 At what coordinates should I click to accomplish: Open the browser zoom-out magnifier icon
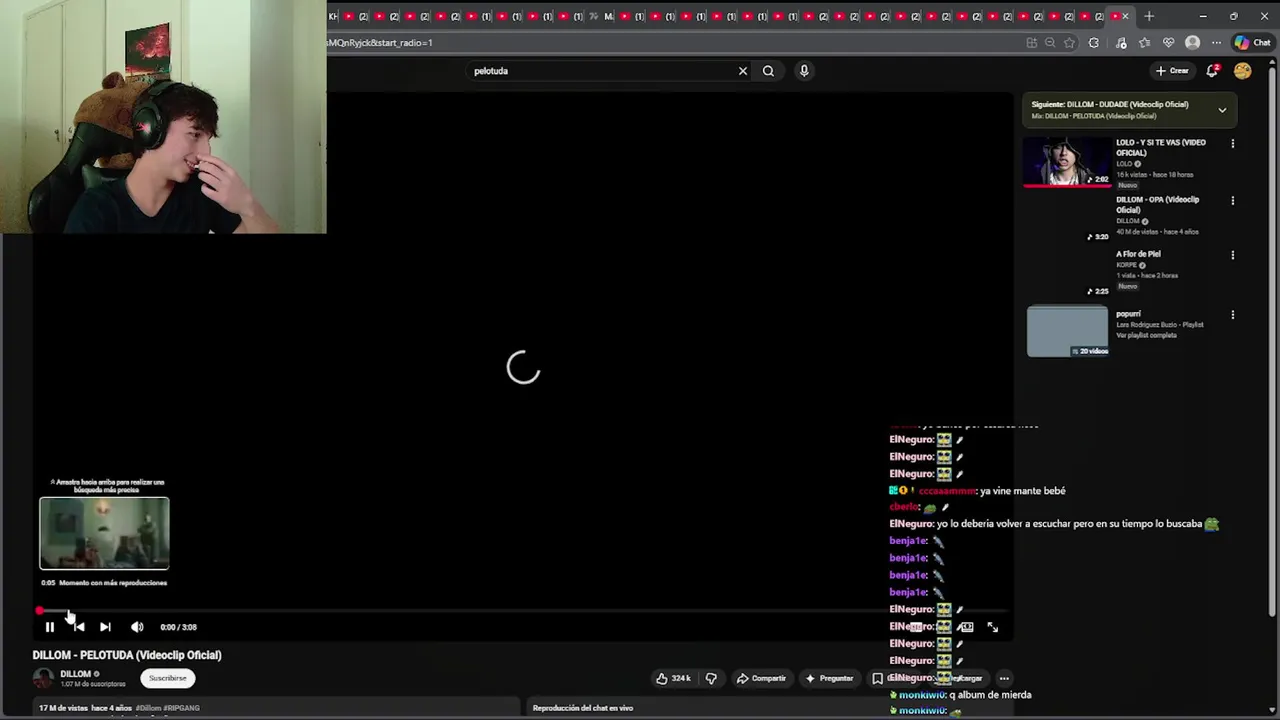click(x=1050, y=43)
